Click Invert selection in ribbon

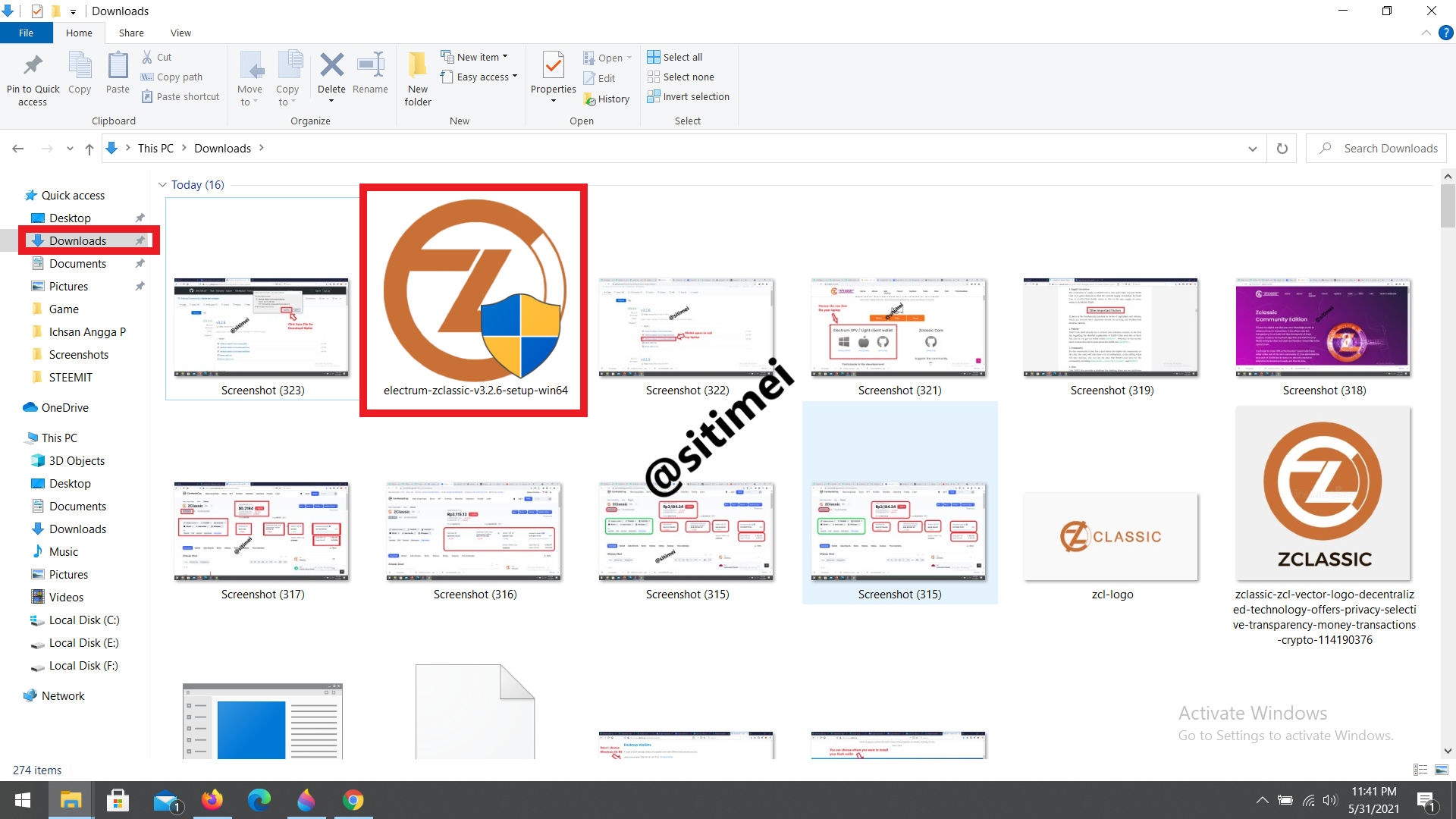pyautogui.click(x=689, y=96)
